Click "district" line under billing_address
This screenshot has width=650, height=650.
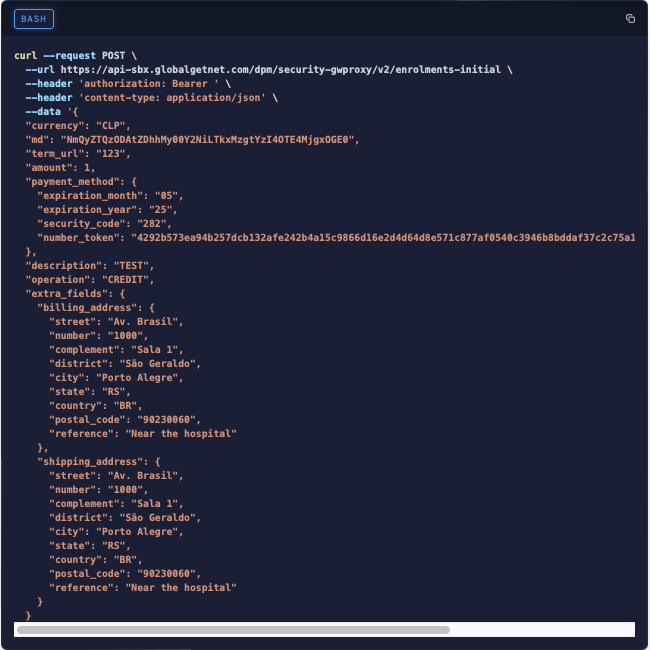125,364
